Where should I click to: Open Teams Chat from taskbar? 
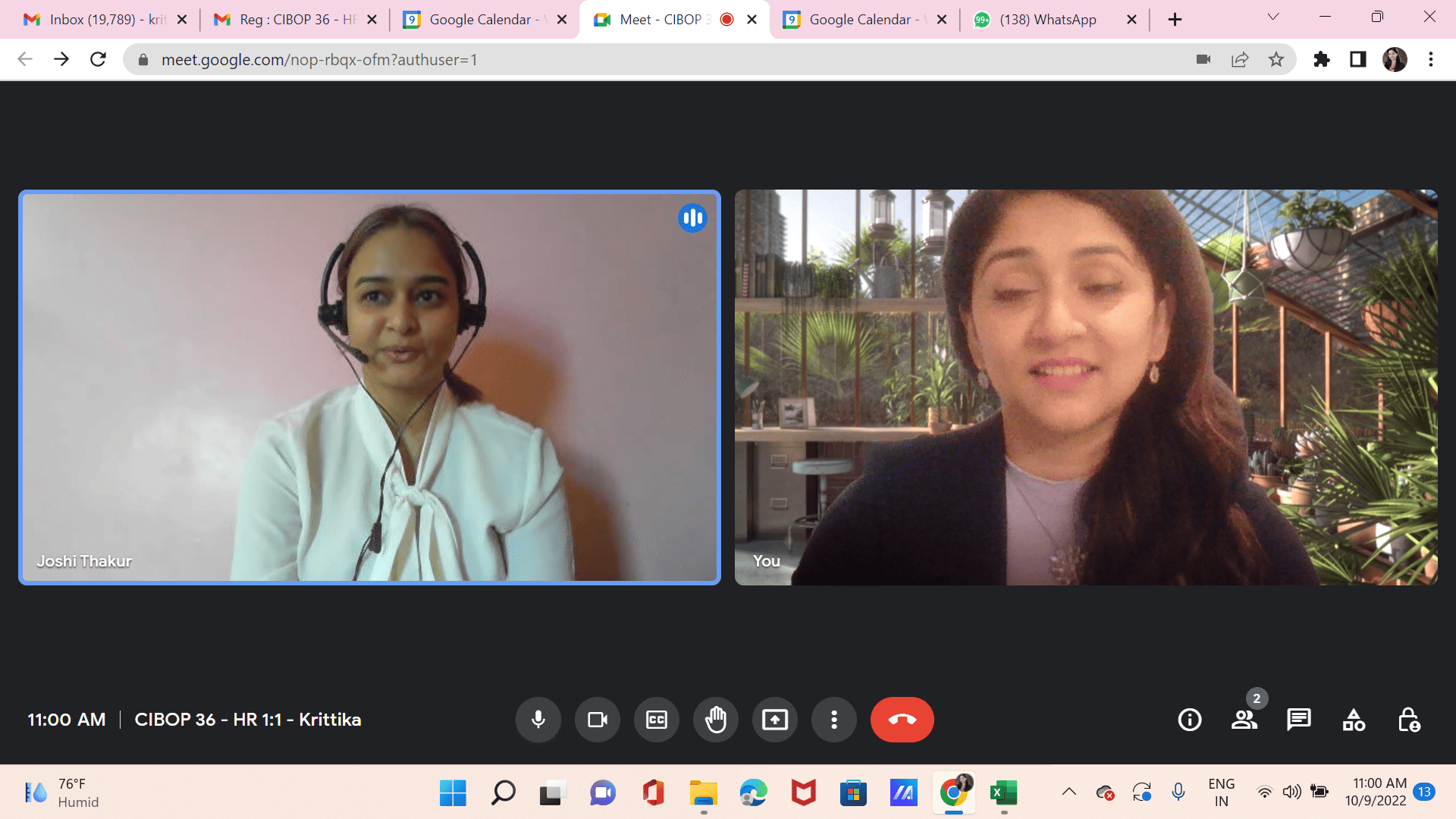(603, 793)
